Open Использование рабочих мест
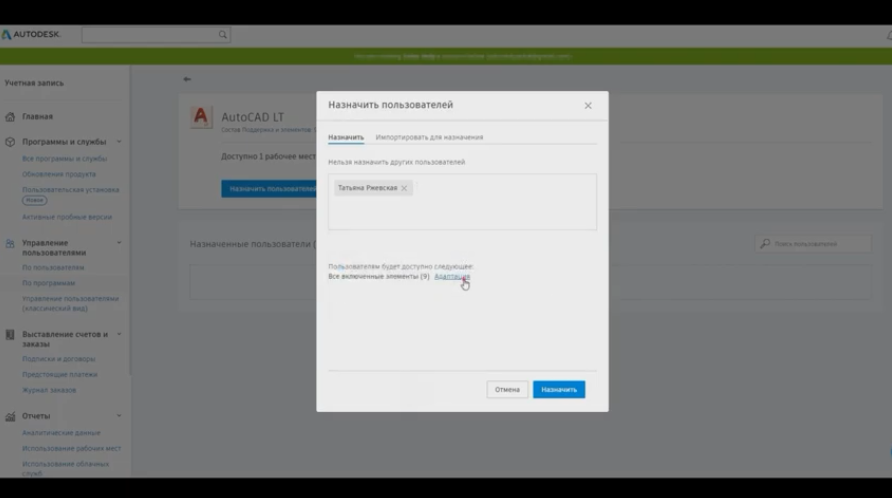892x498 pixels. pyautogui.click(x=71, y=448)
